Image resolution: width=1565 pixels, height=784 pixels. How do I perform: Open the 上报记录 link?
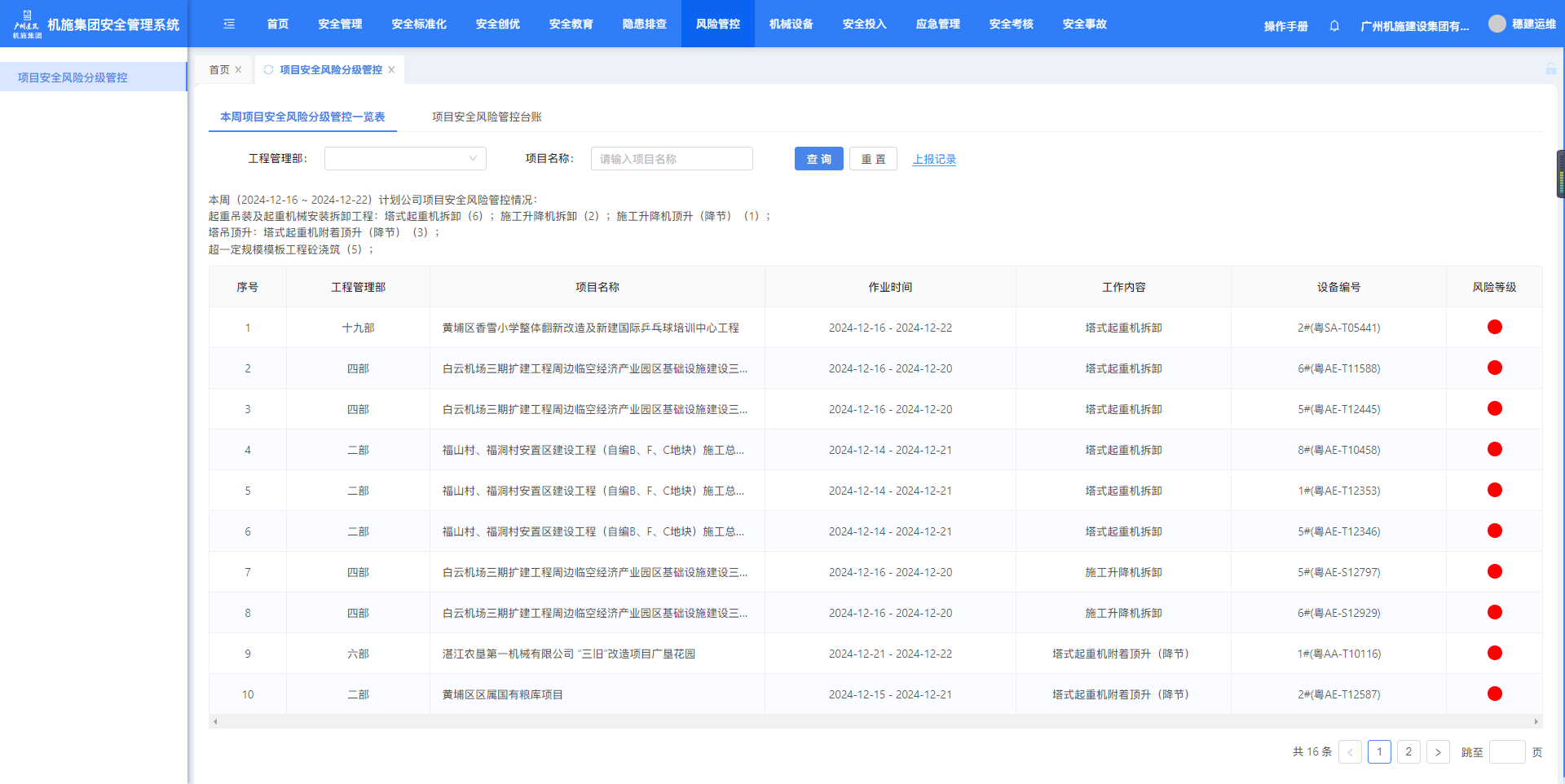(x=934, y=160)
